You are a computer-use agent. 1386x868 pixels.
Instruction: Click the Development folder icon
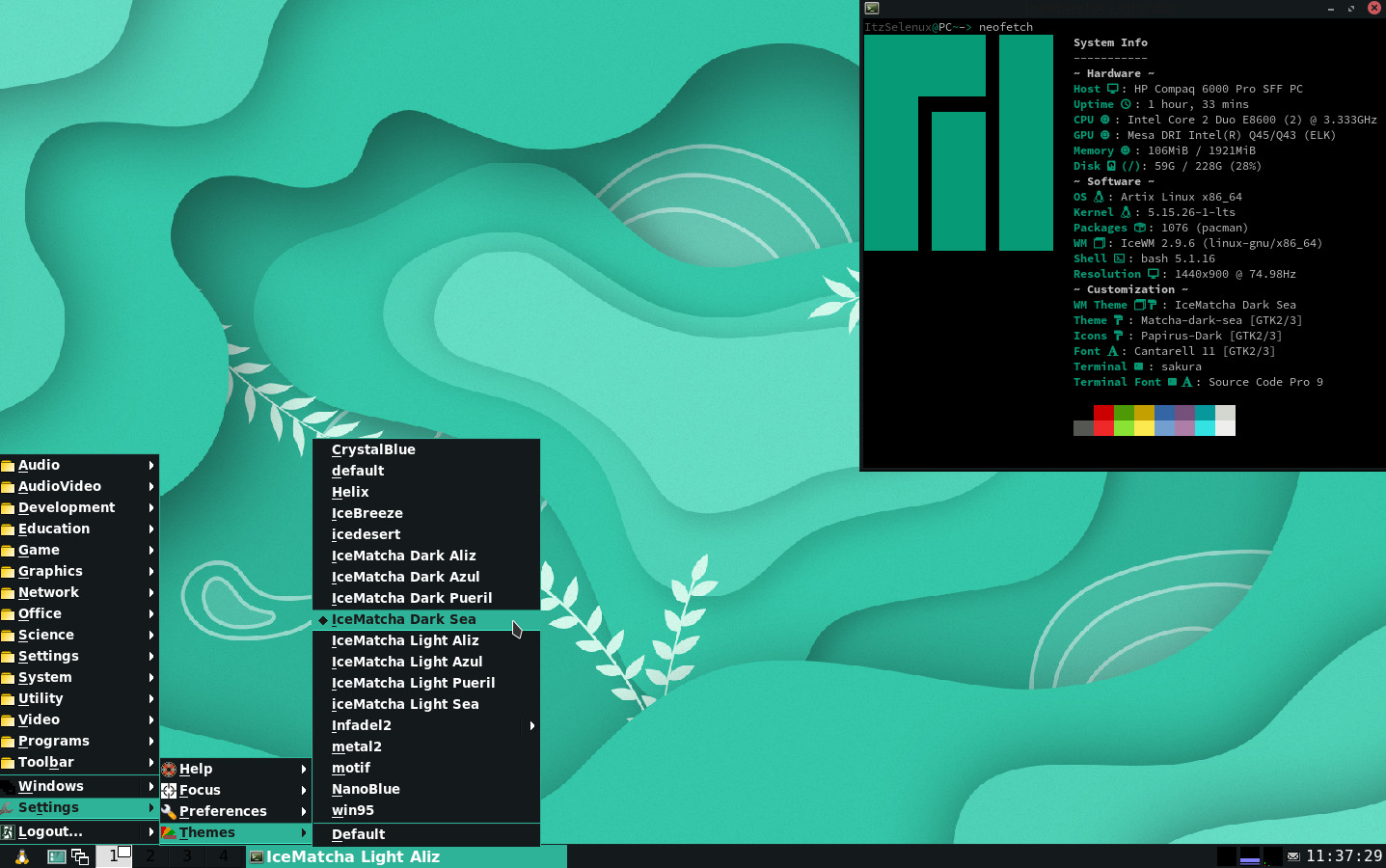coord(8,508)
